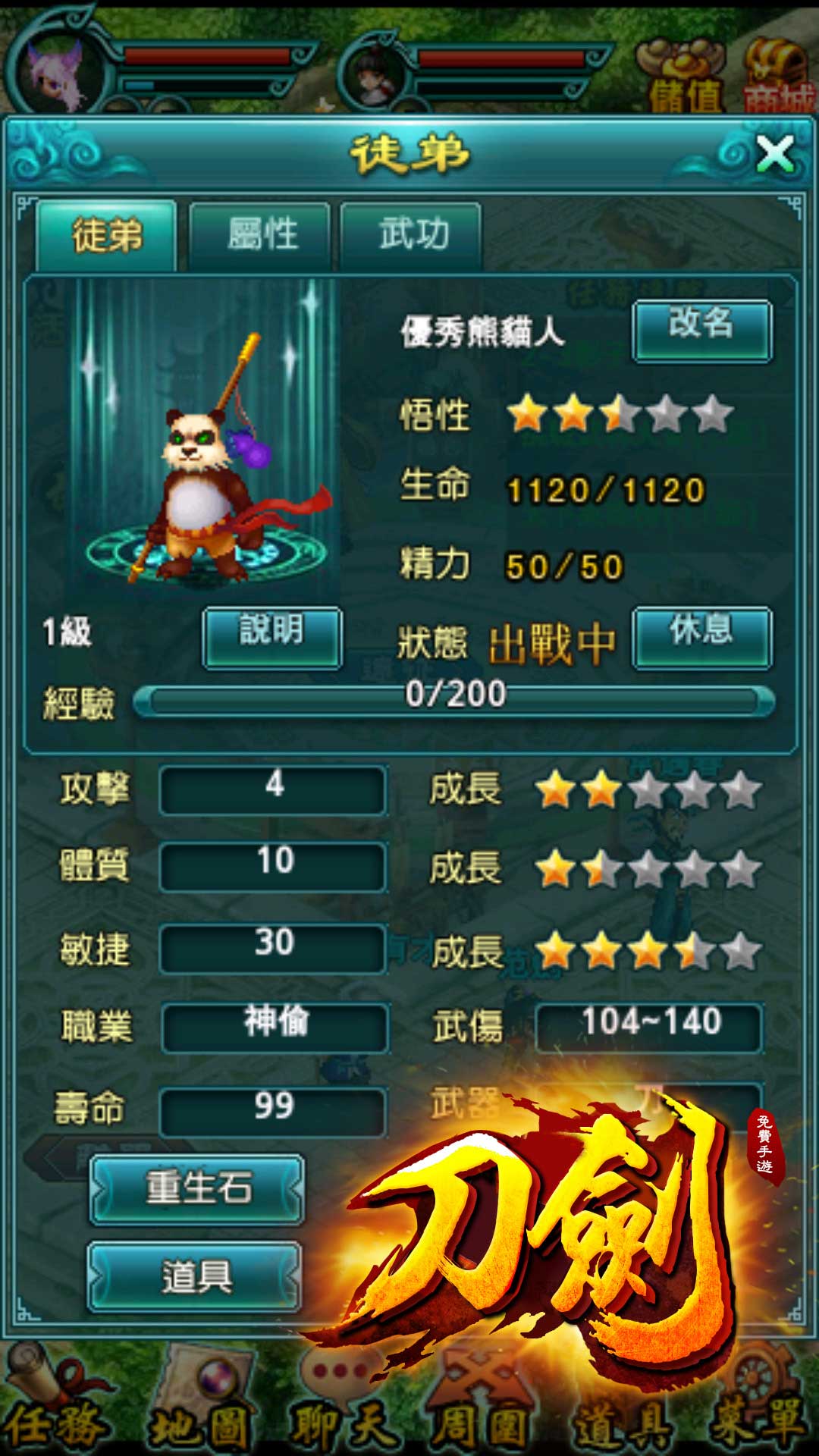819x1456 pixels.
Task: Click the 改名 rename button
Action: tap(702, 331)
